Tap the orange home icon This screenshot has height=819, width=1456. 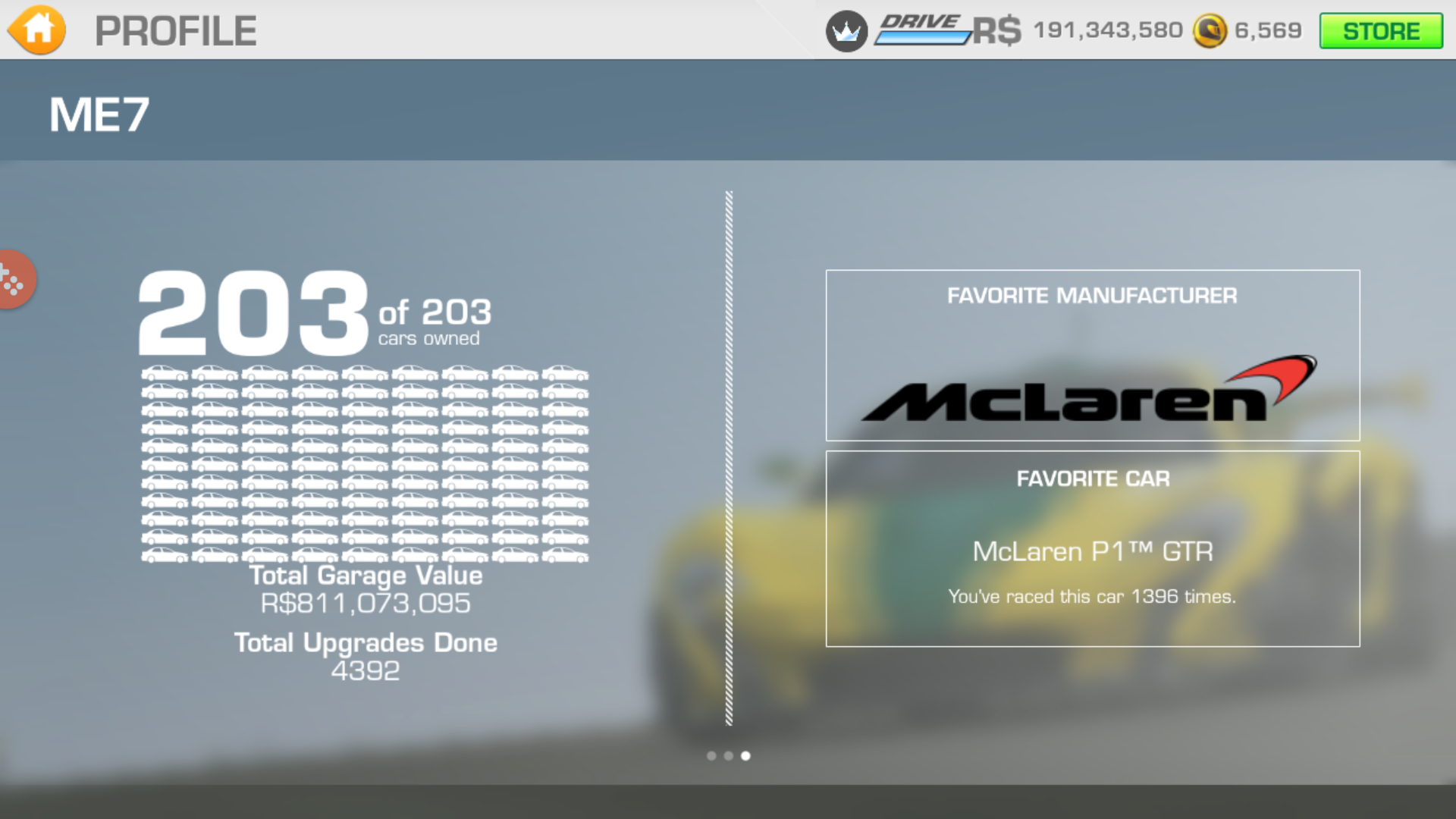[36, 30]
